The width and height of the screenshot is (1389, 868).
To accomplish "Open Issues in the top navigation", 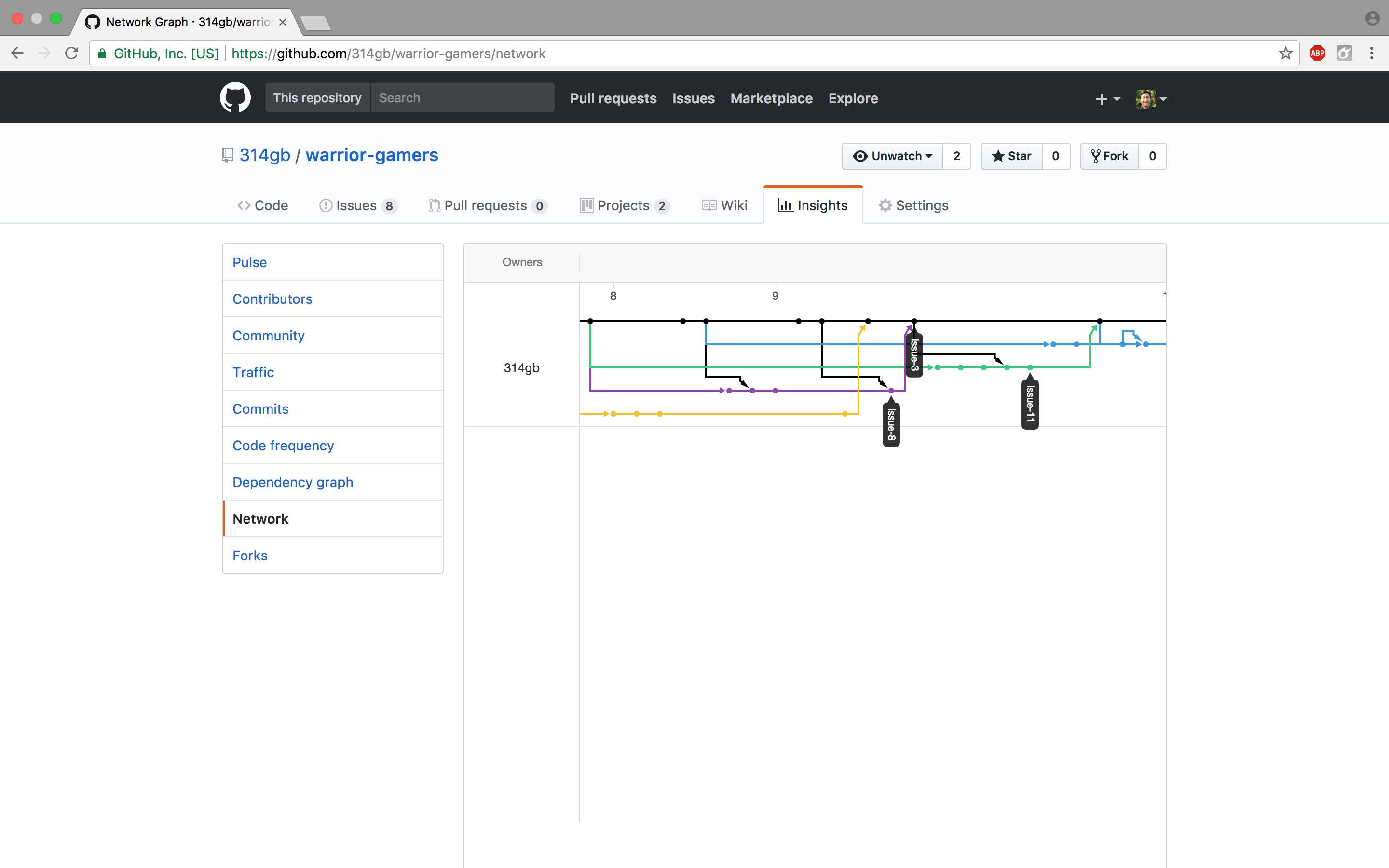I will [x=694, y=98].
